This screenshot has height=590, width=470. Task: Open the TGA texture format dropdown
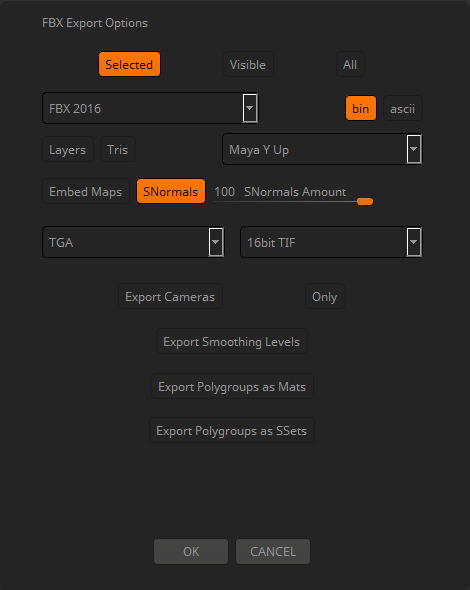(133, 242)
